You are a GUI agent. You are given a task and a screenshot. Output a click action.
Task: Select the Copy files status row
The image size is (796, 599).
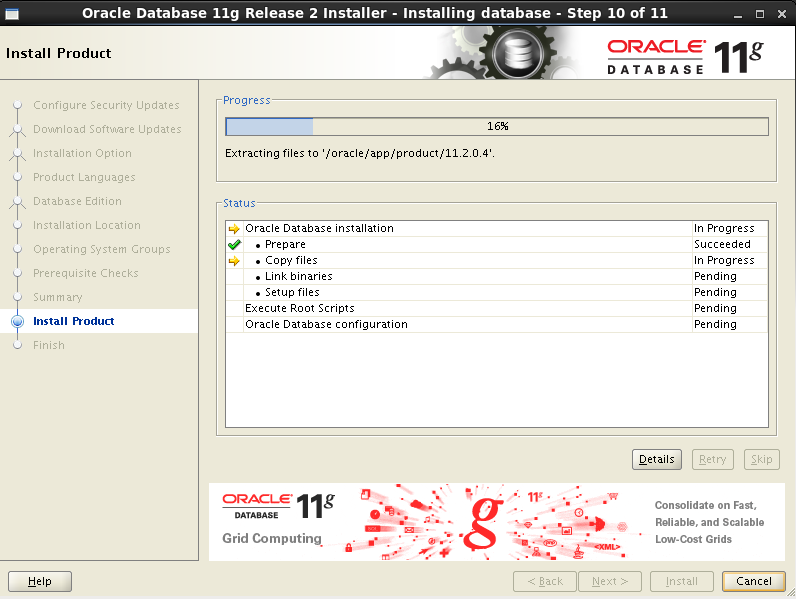tap(497, 260)
